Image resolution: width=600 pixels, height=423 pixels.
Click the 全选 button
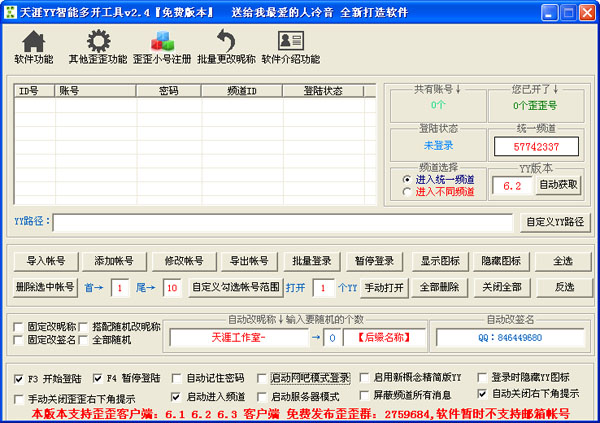click(563, 261)
